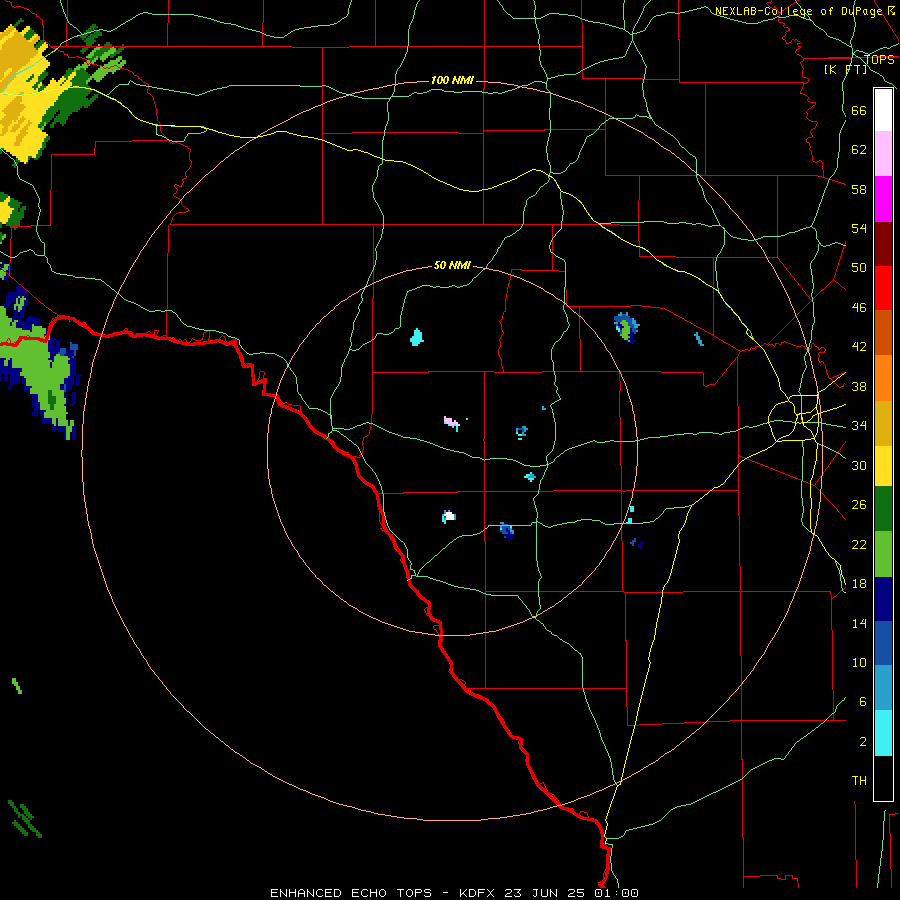Click the "34" legend value
Image resolution: width=900 pixels, height=900 pixels.
(859, 425)
